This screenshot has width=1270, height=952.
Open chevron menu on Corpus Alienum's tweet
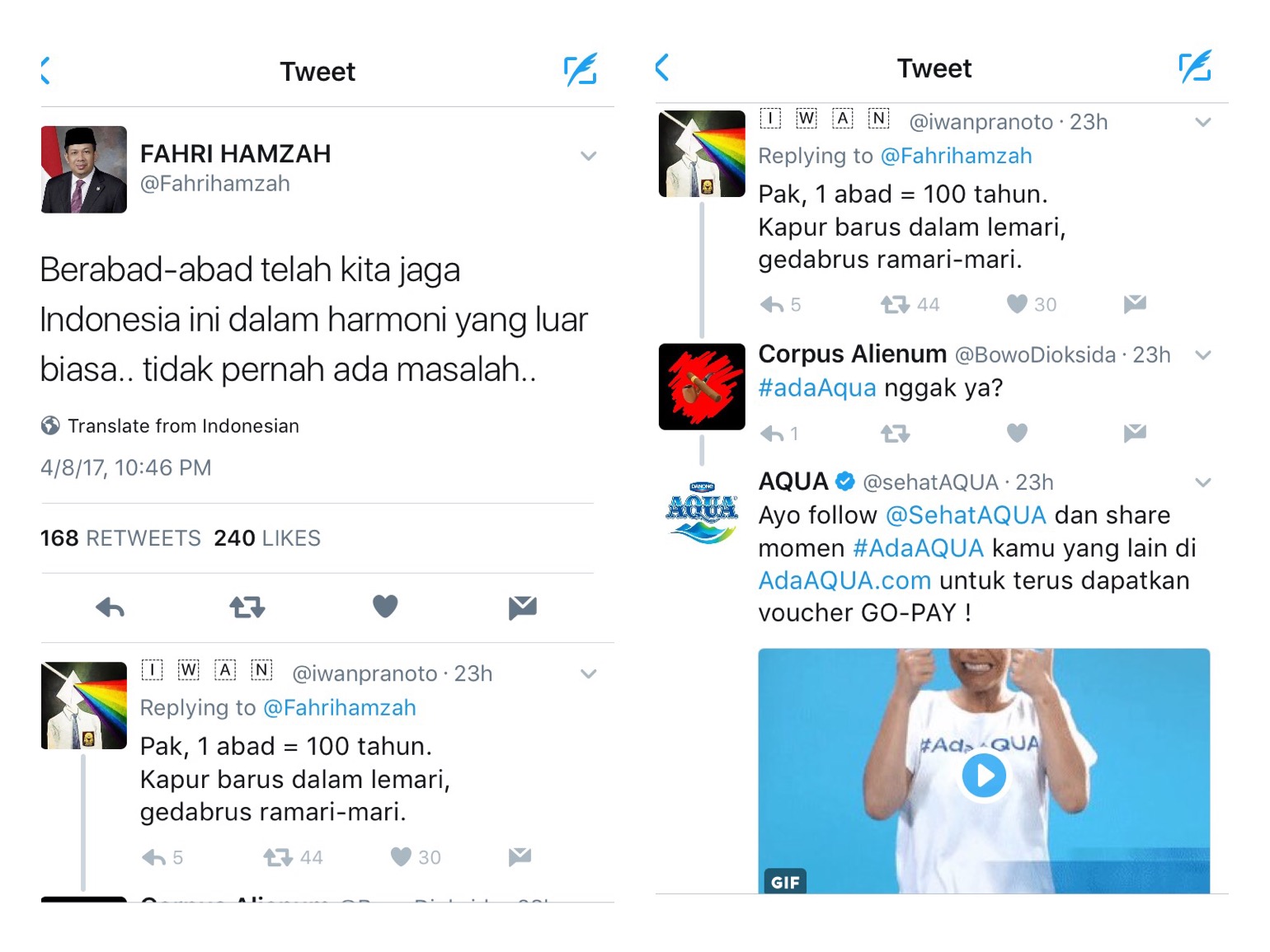(x=1203, y=355)
